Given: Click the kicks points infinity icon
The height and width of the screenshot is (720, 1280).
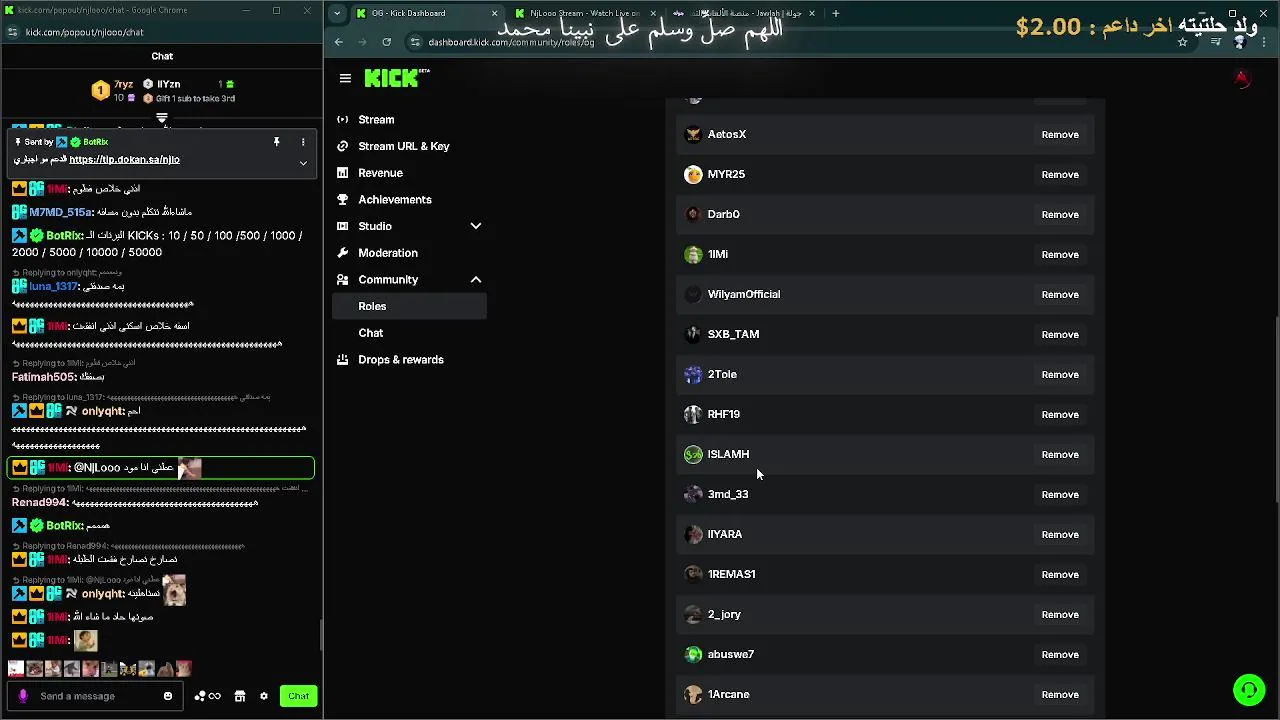Looking at the screenshot, I should coord(208,696).
